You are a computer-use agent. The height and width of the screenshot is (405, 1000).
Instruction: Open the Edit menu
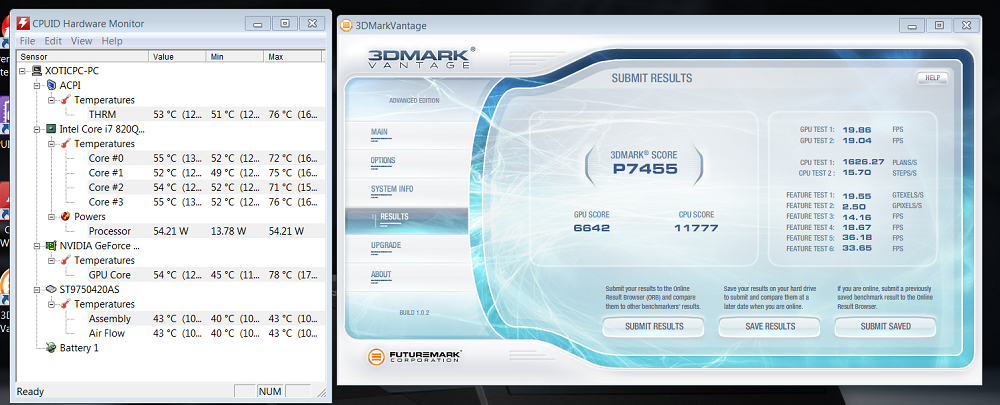tap(53, 41)
